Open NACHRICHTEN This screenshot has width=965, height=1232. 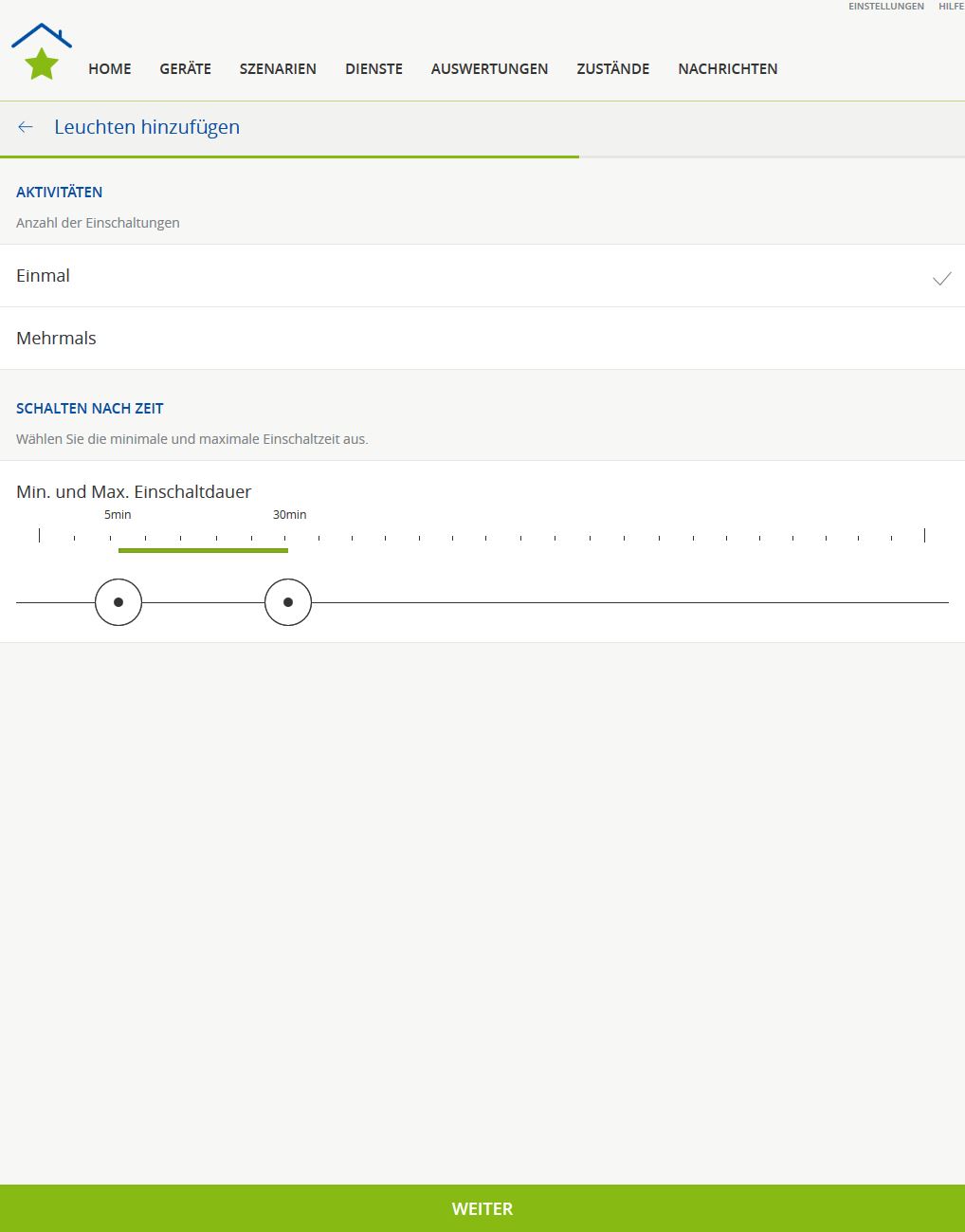727,69
